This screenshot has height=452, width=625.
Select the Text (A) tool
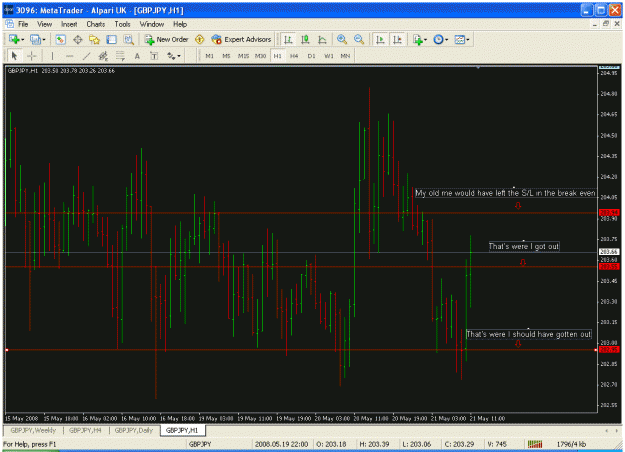tap(137, 56)
